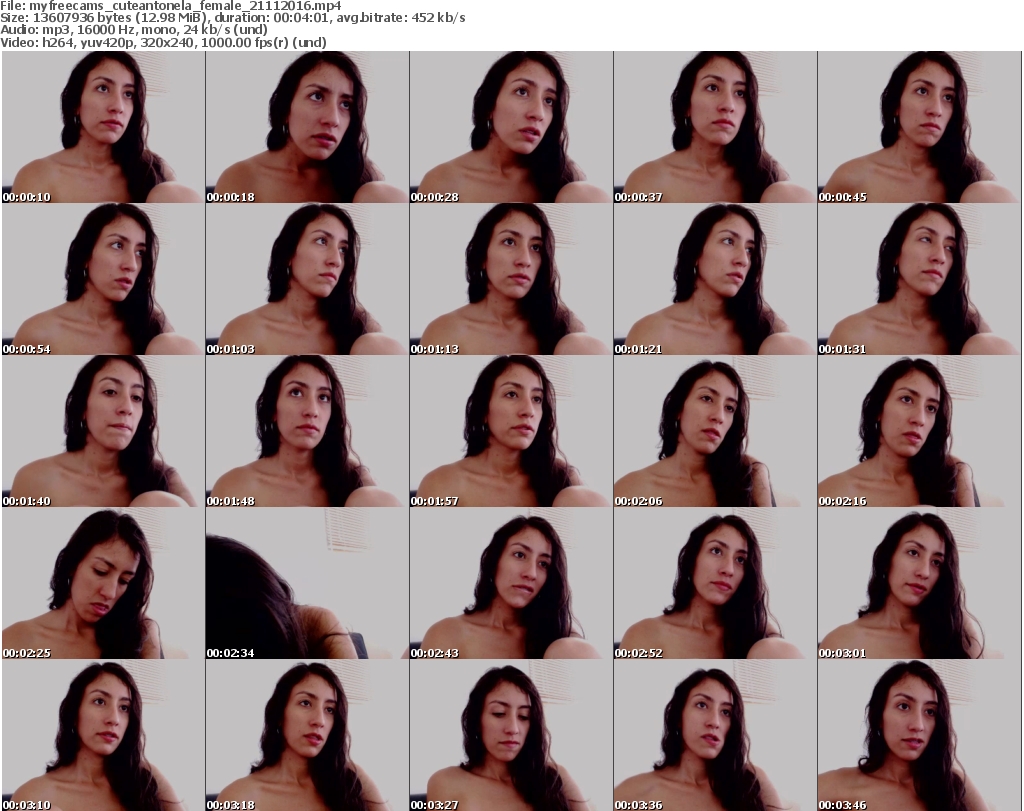1024x811 pixels.
Task: Select the frame at 00:00:37
Action: pos(714,127)
